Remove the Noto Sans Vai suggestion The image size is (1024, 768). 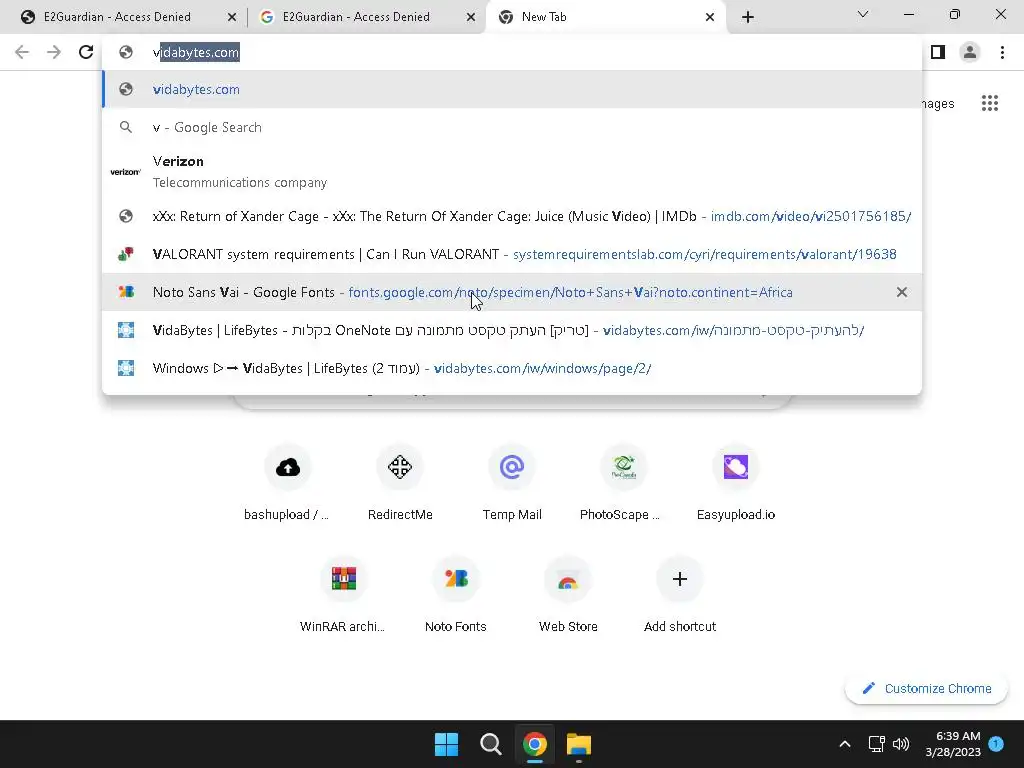[902, 292]
